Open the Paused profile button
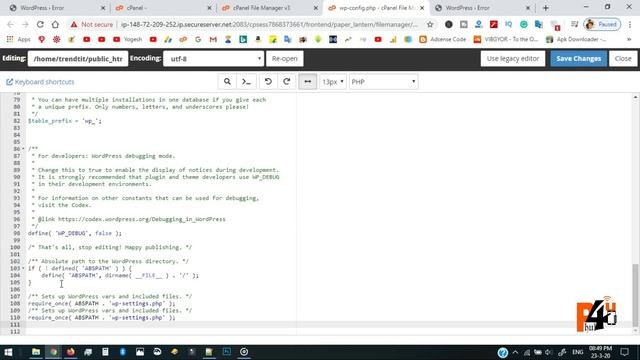This screenshot has height=360, width=640. 602,24
